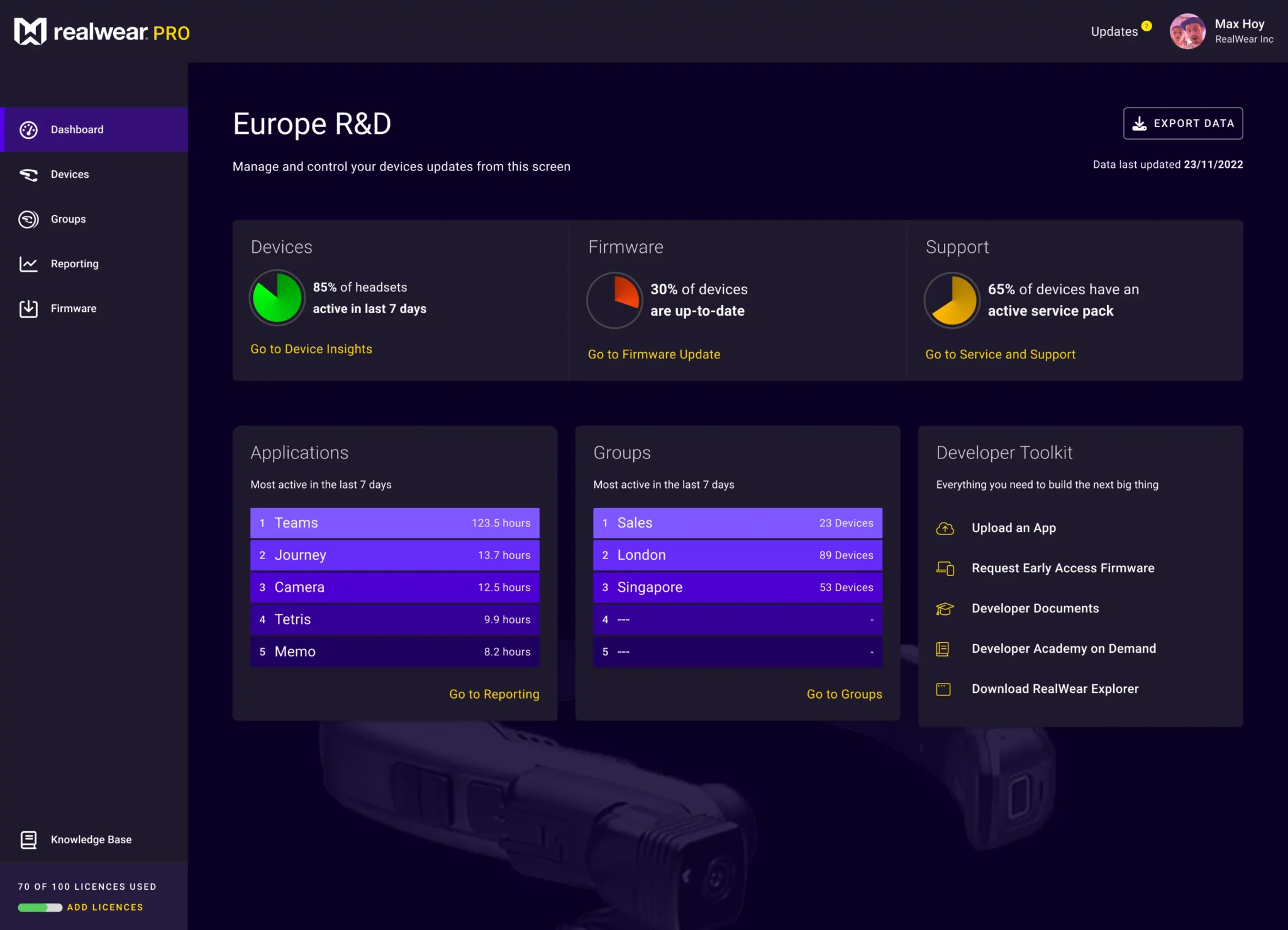The image size is (1288, 930).
Task: Follow the Go to Device Insights link
Action: point(311,349)
